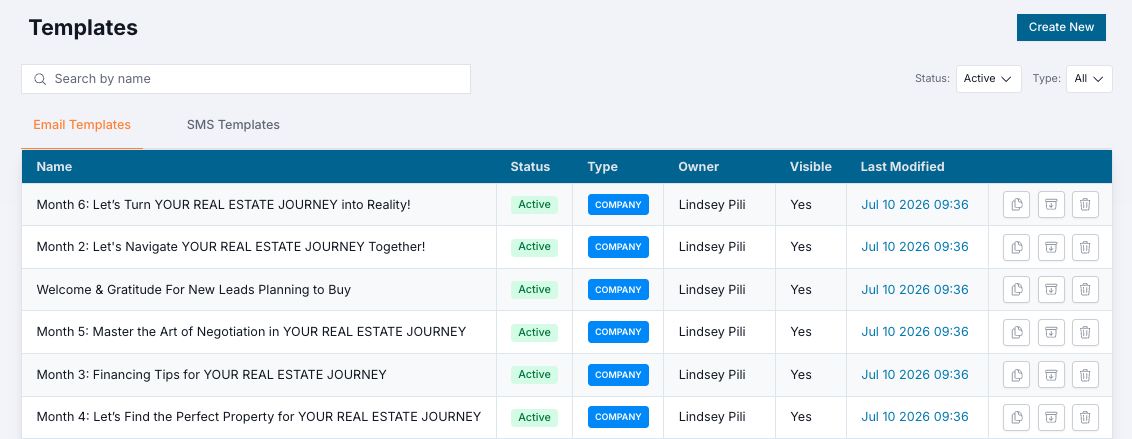Viewport: 1132px width, 439px height.
Task: Select "Month 5: Master the Art of Negotiation" name
Action: click(x=251, y=332)
